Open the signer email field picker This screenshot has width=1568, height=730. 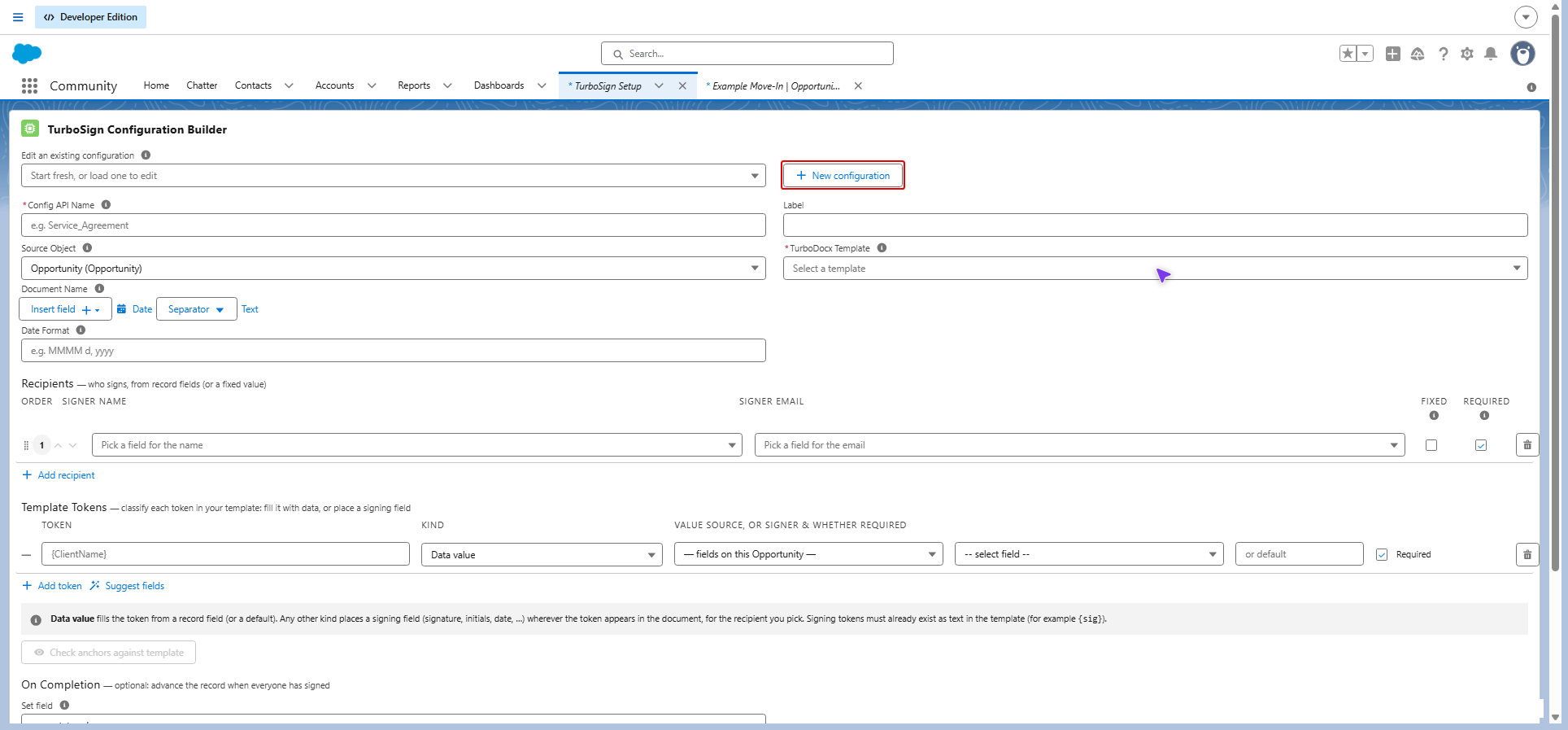click(x=1080, y=445)
